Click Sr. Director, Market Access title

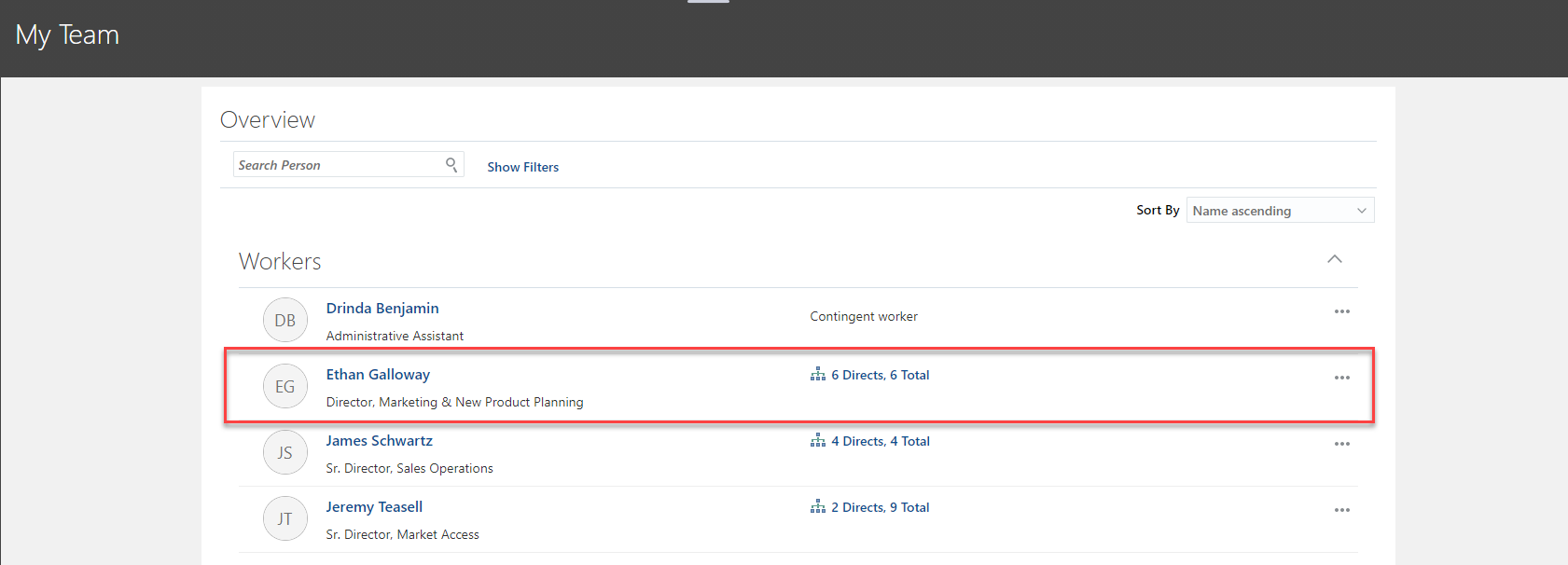pyautogui.click(x=402, y=534)
